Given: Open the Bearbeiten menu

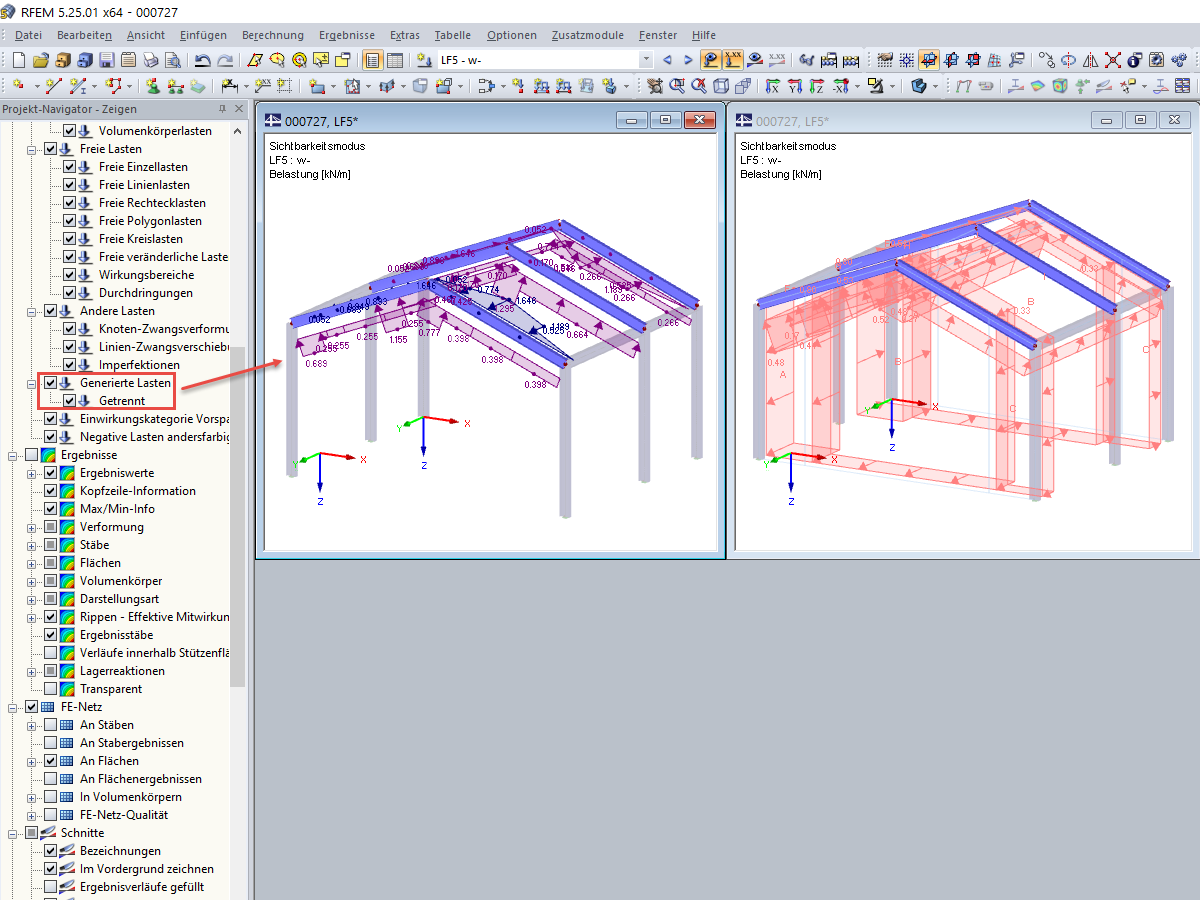Looking at the screenshot, I should 84,35.
